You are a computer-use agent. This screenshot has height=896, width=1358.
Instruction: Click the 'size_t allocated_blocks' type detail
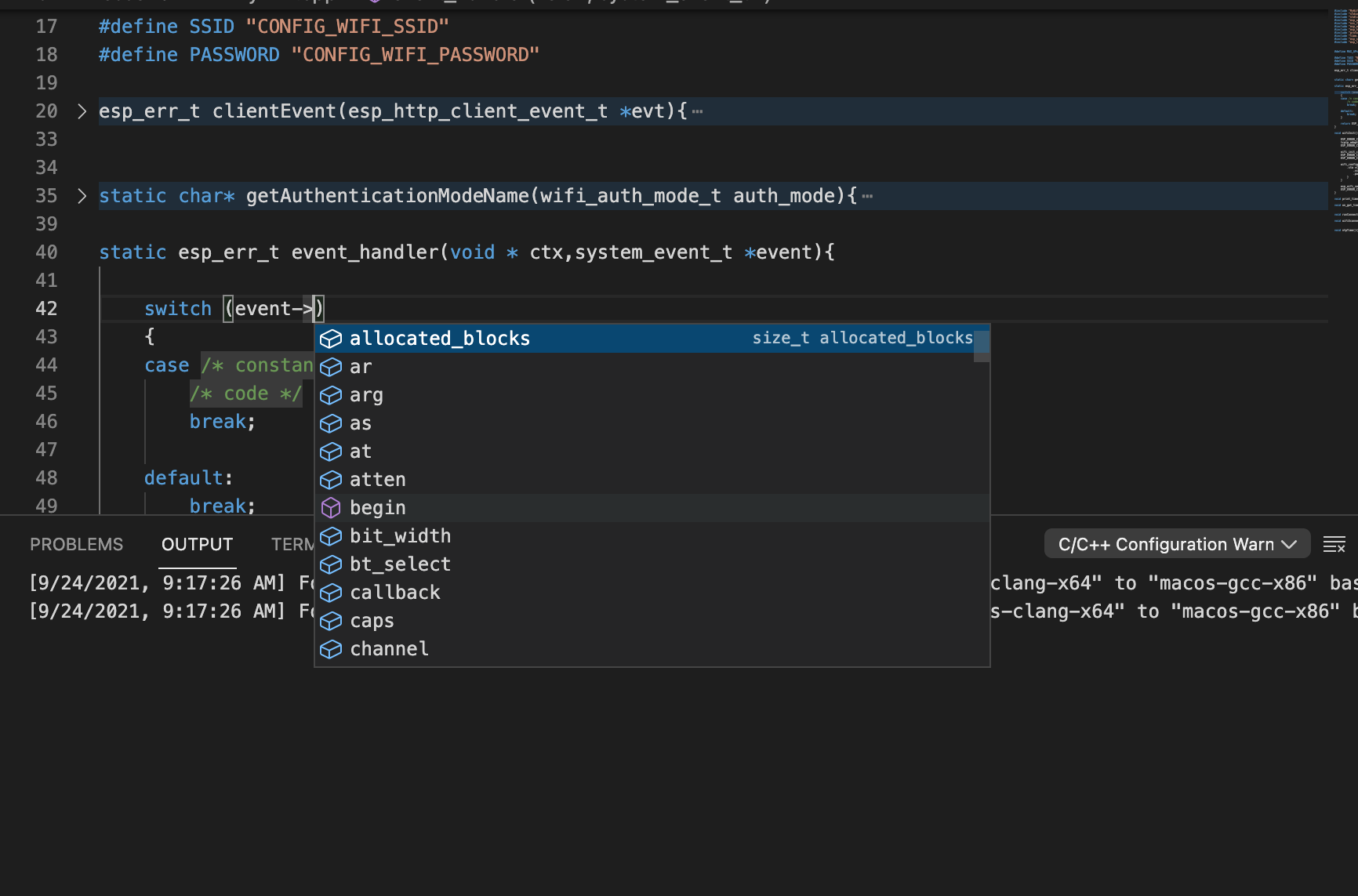coord(862,338)
